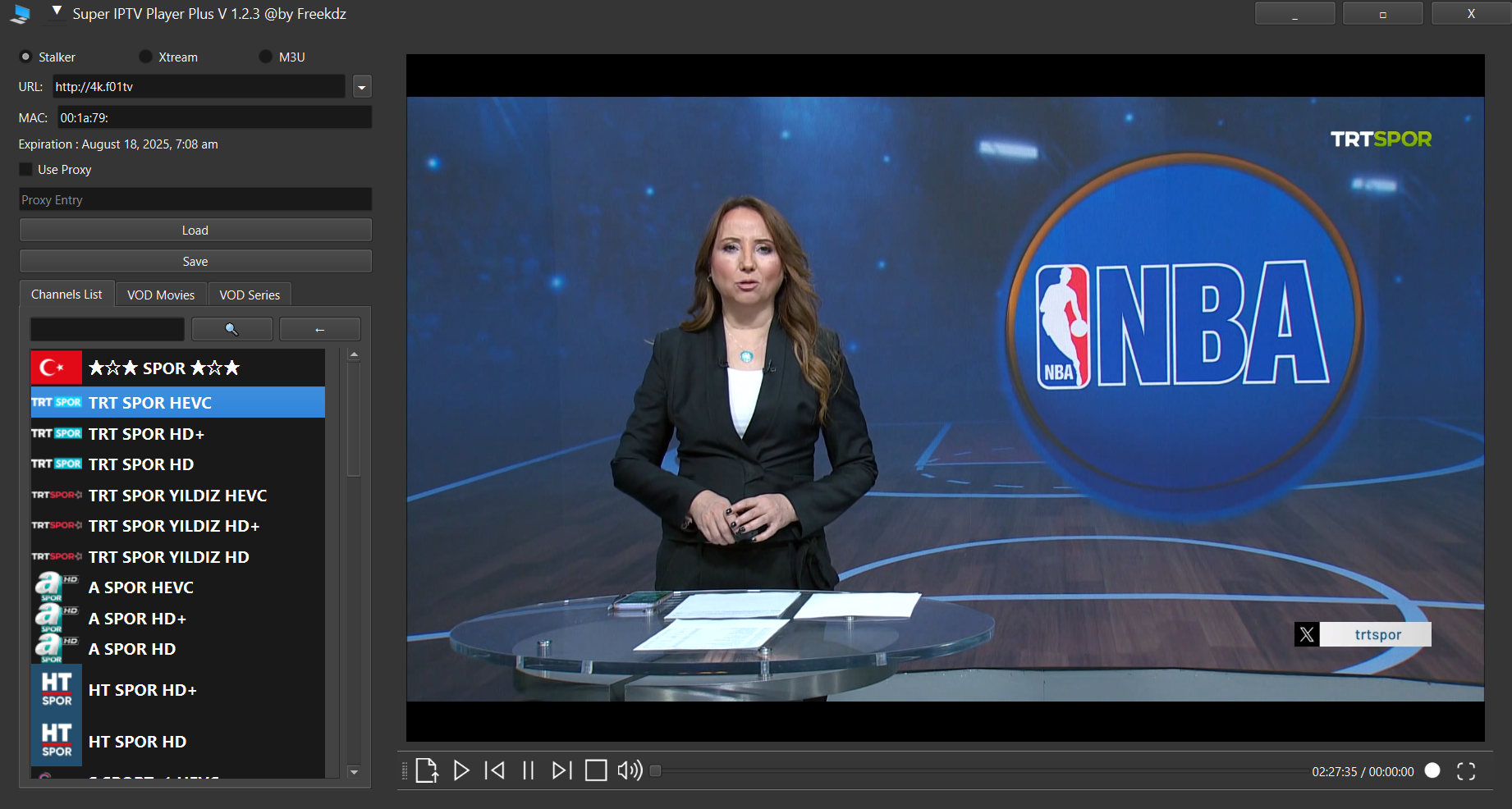Screen dimensions: 1512x809
Task: Click the Turkish flag category icon
Action: point(57,368)
